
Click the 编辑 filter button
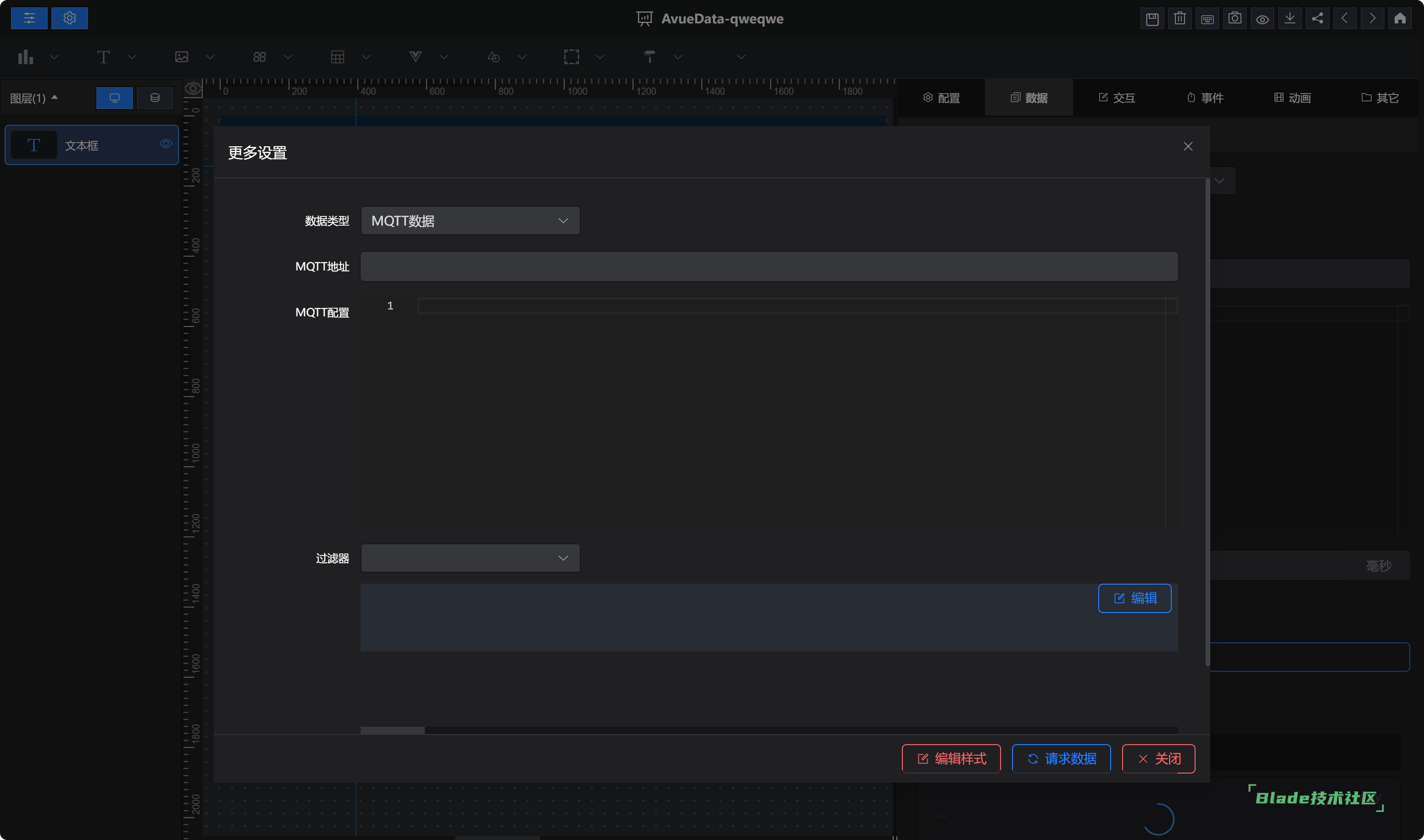(x=1135, y=598)
